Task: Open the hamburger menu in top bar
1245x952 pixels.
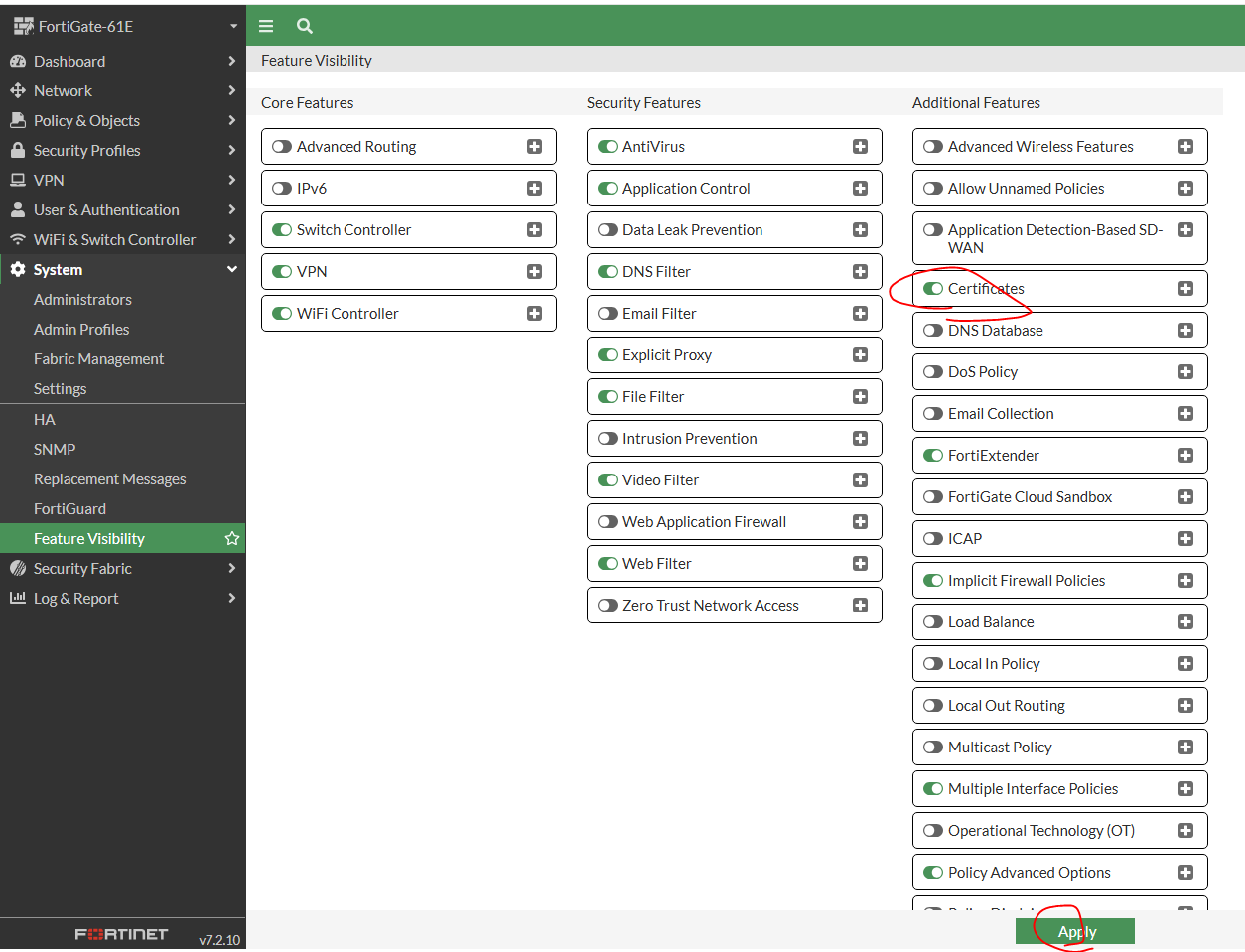Action: (x=266, y=26)
